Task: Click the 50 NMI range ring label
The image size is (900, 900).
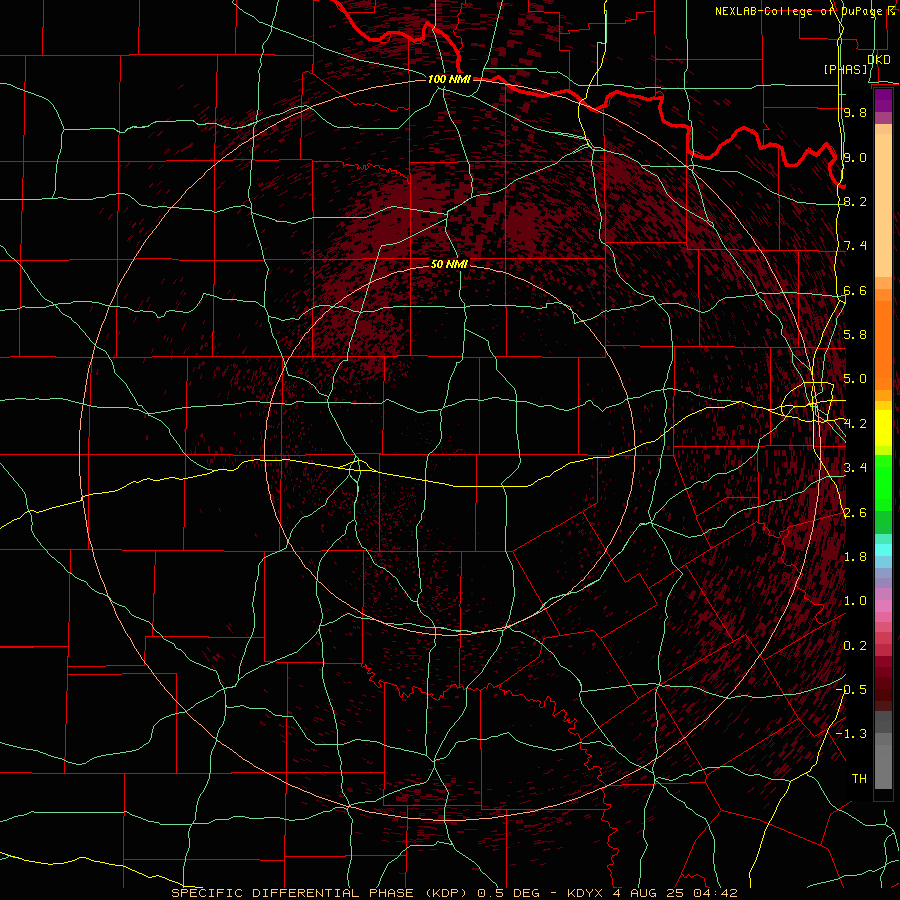Action: (x=449, y=264)
